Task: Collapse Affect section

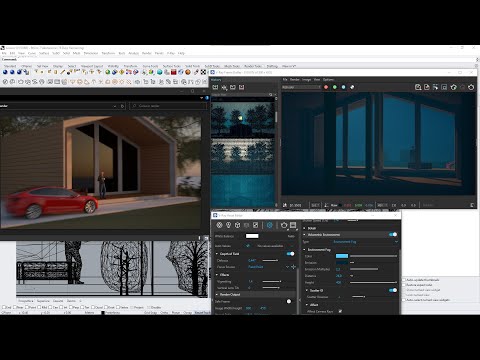Action: coord(307,305)
